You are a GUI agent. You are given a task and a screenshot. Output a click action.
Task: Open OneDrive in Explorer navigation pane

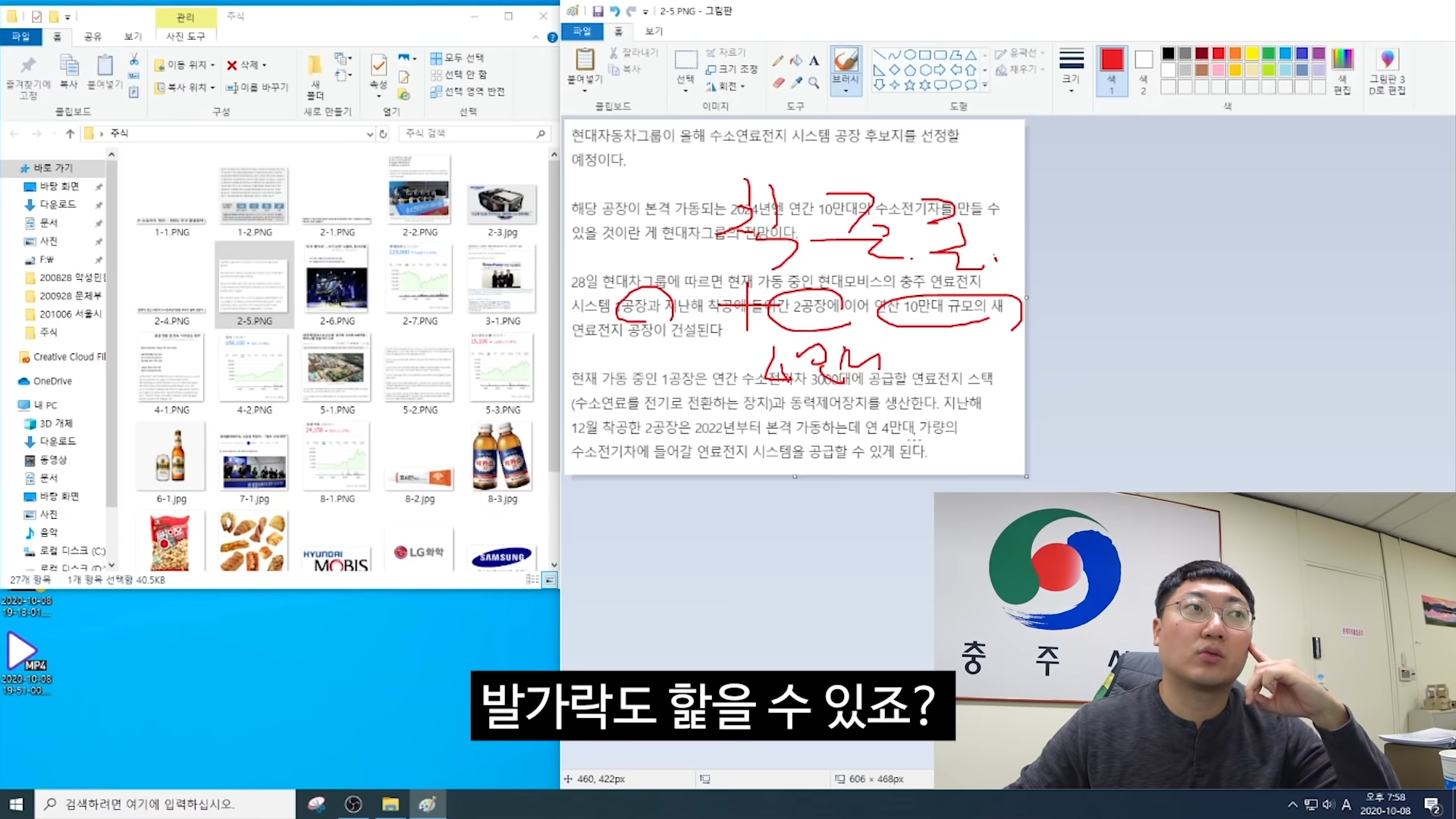pyautogui.click(x=52, y=381)
